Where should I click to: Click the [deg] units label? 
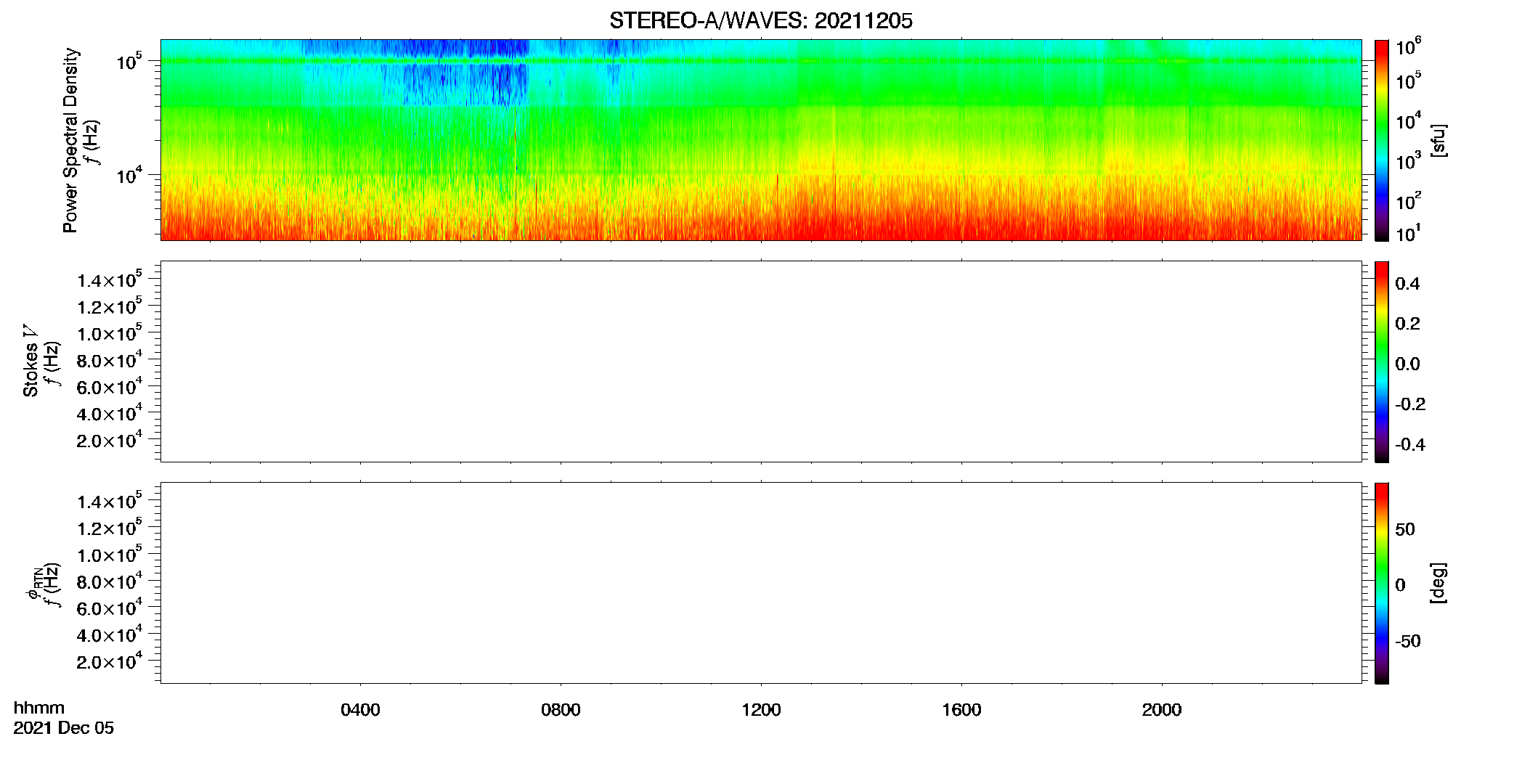1438,583
